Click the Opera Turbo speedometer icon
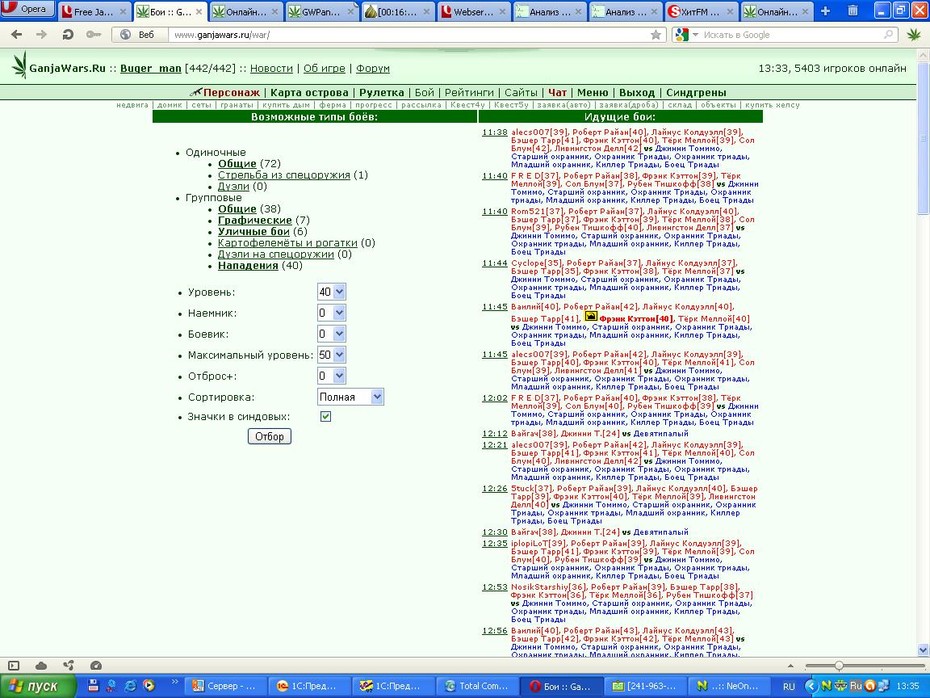 95,665
